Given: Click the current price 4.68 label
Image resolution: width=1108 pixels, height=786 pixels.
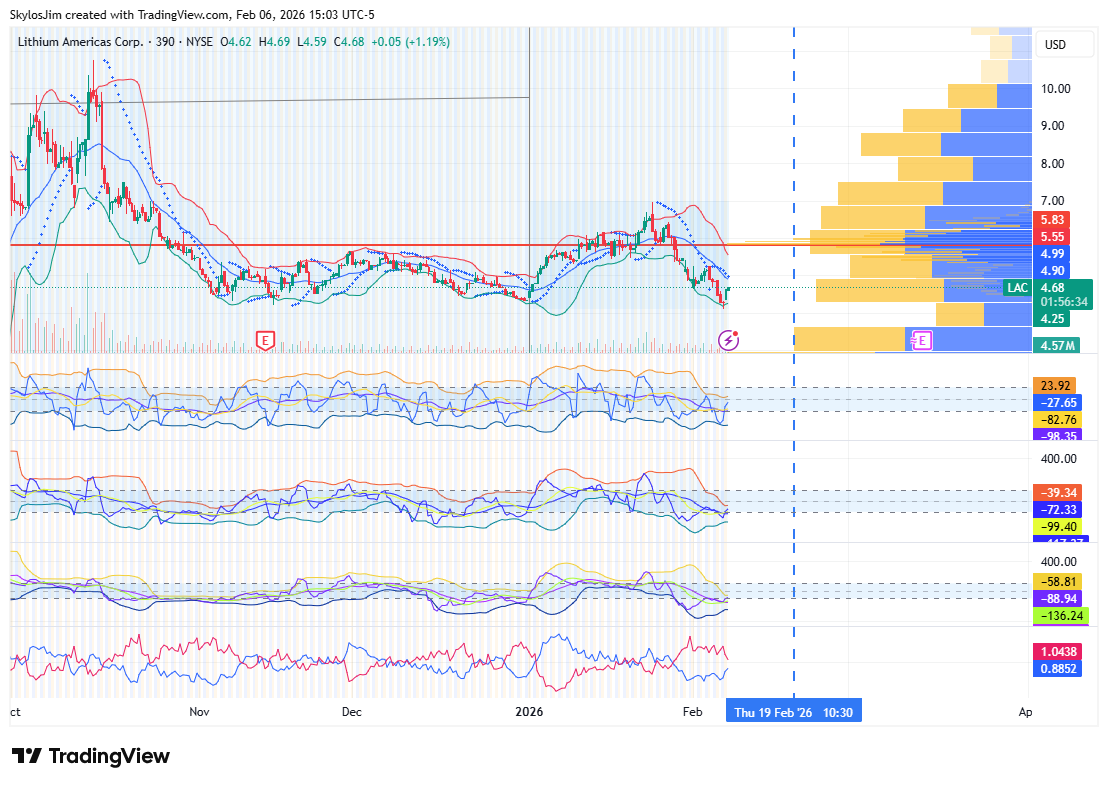Looking at the screenshot, I should (x=1052, y=288).
